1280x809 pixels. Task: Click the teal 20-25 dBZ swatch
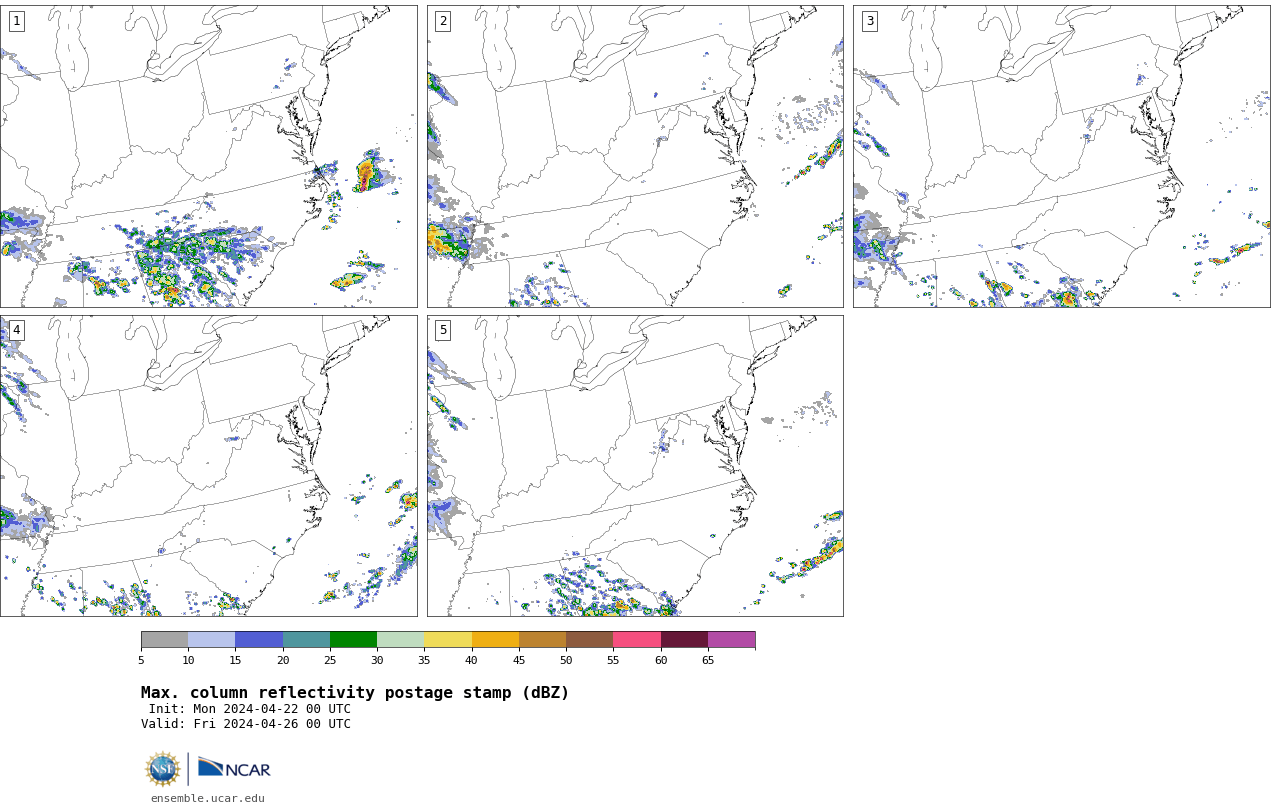pyautogui.click(x=307, y=640)
